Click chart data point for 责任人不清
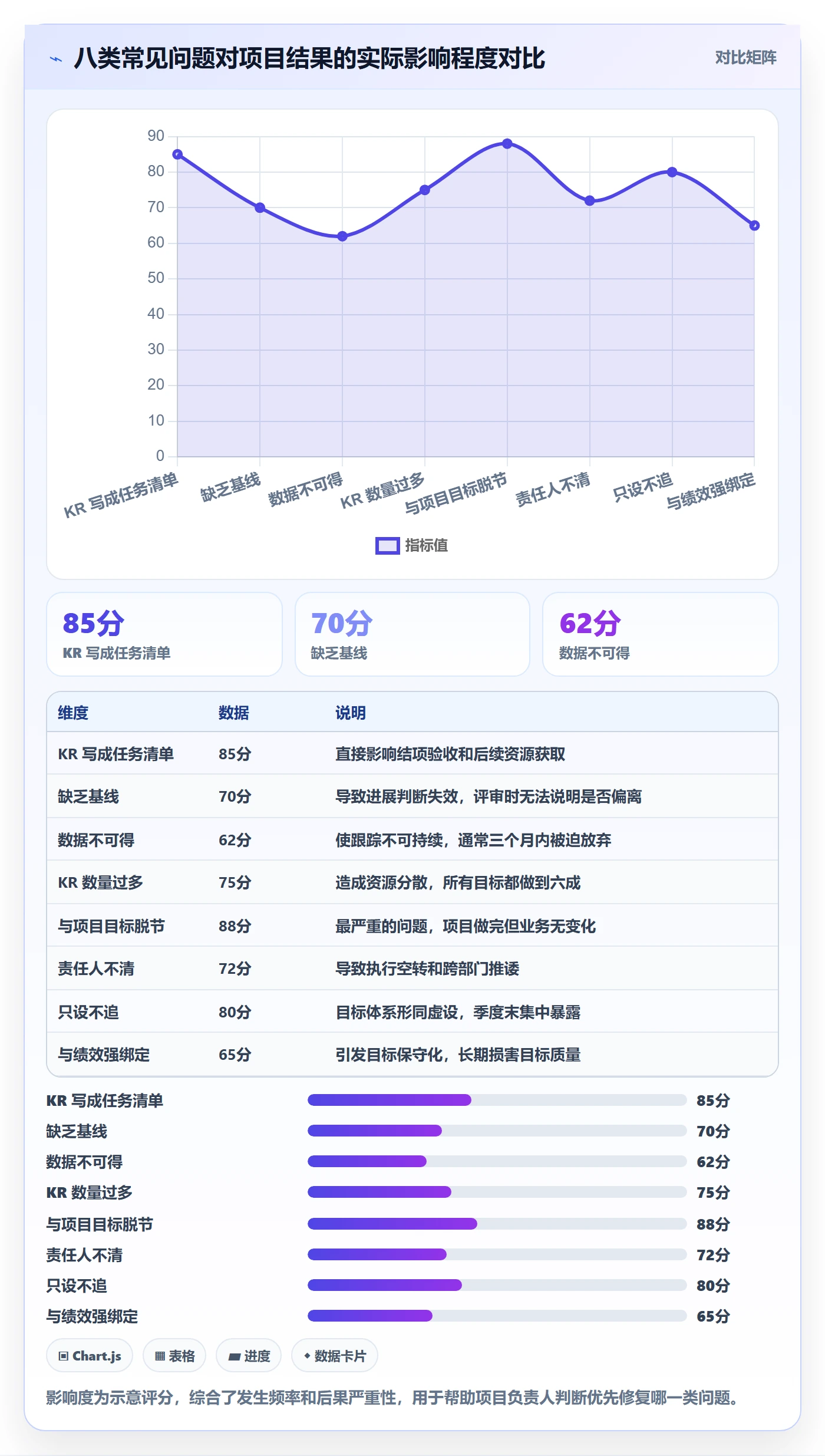The height and width of the screenshot is (1456, 825). pyautogui.click(x=590, y=200)
